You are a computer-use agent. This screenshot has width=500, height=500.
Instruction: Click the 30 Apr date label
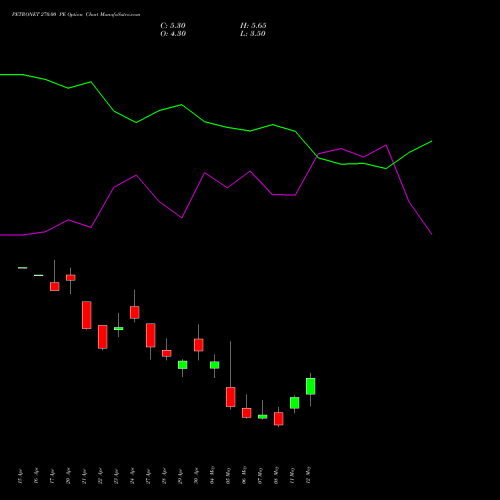pos(196,476)
